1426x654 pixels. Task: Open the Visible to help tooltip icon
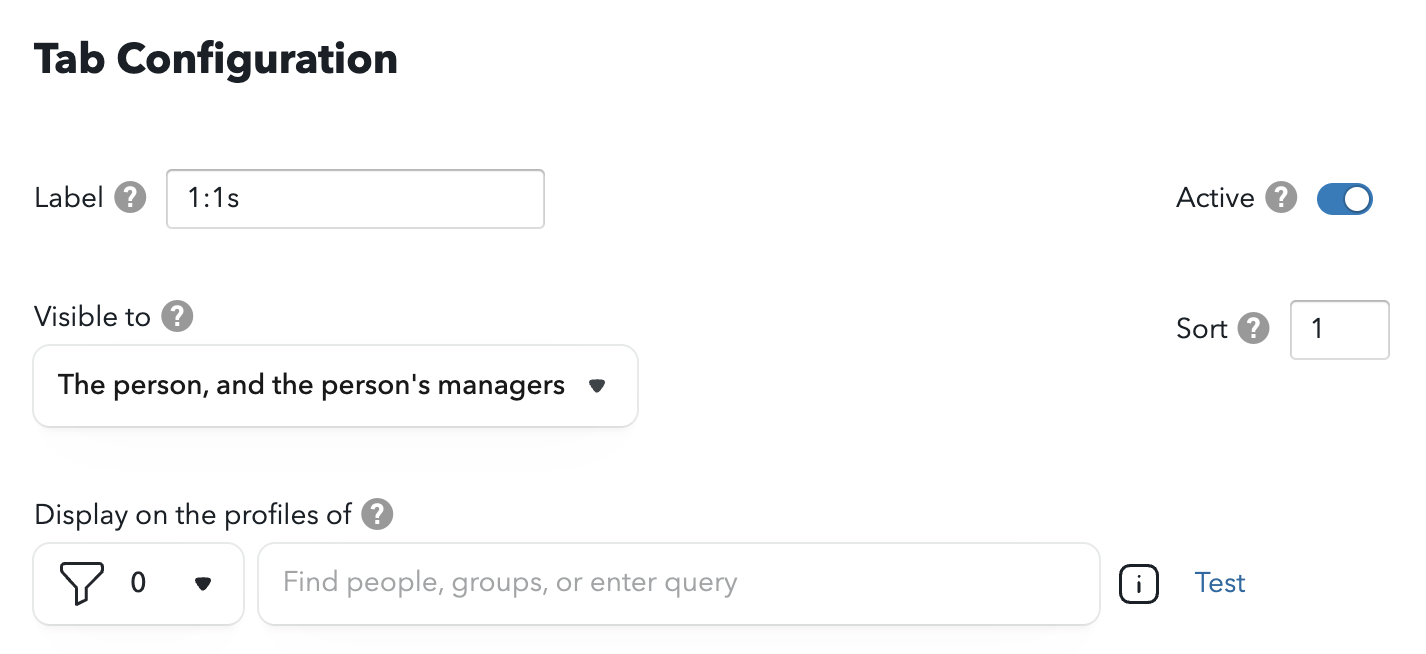(x=177, y=316)
